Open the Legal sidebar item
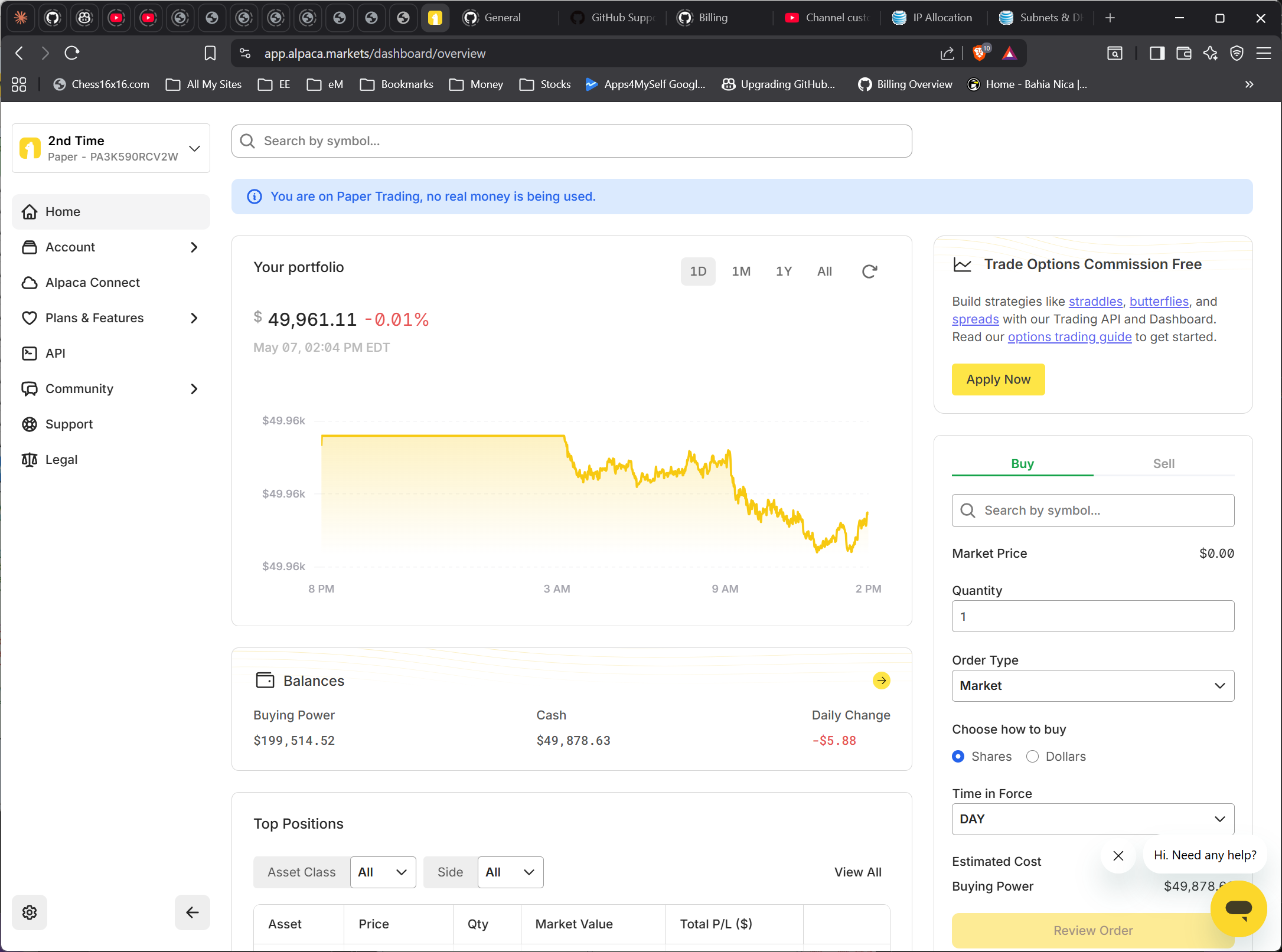Viewport: 1282px width, 952px height. pos(110,460)
